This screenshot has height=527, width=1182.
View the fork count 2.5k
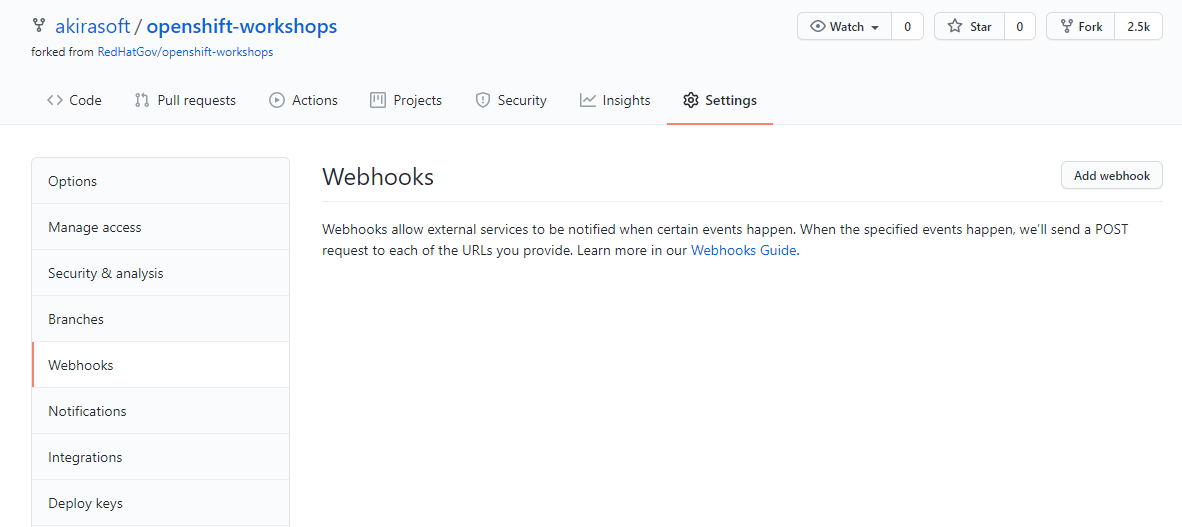pos(1138,27)
